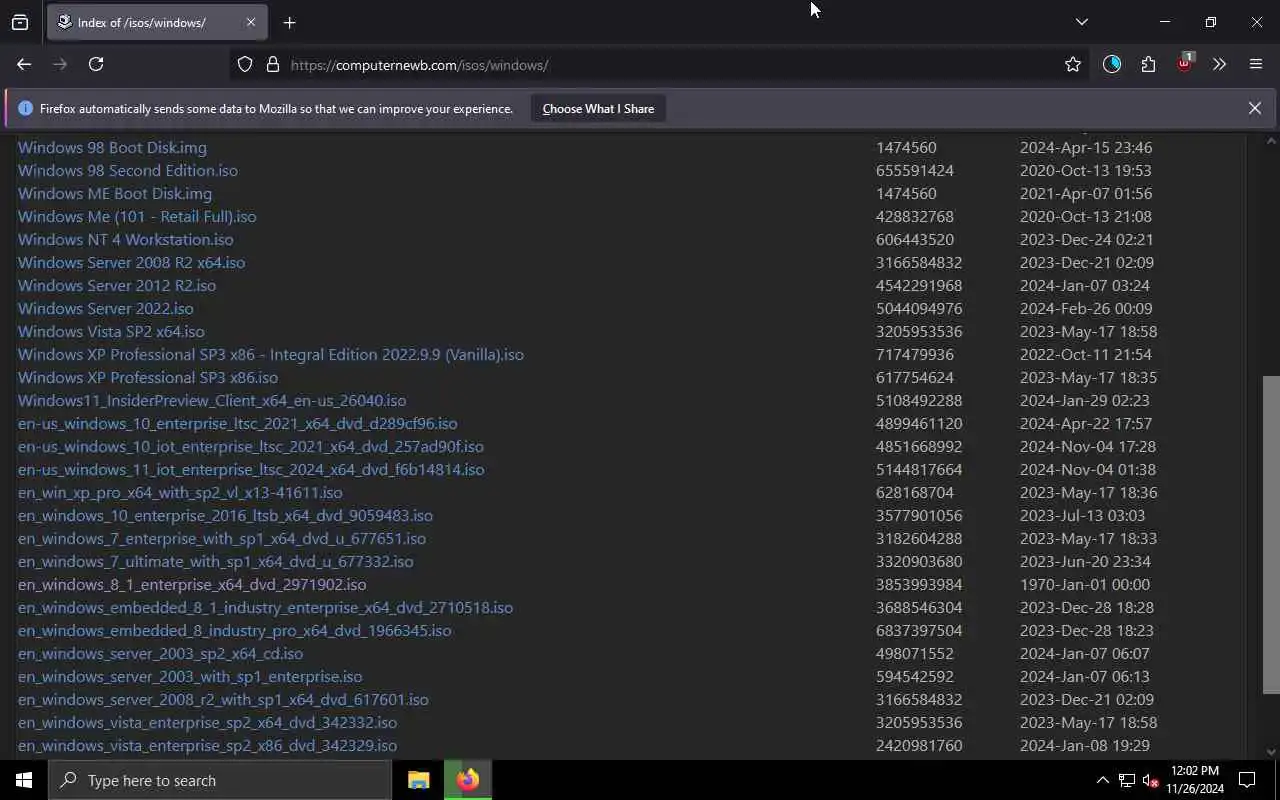1280x800 pixels.
Task: Show more tools overflow chevron
Action: point(1219,64)
